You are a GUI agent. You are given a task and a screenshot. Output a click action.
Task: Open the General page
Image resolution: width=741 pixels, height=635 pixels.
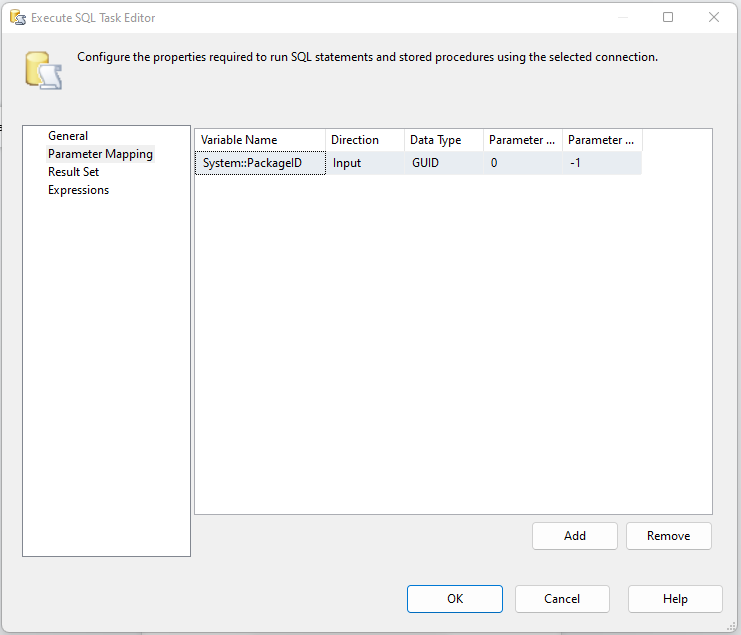tap(68, 136)
